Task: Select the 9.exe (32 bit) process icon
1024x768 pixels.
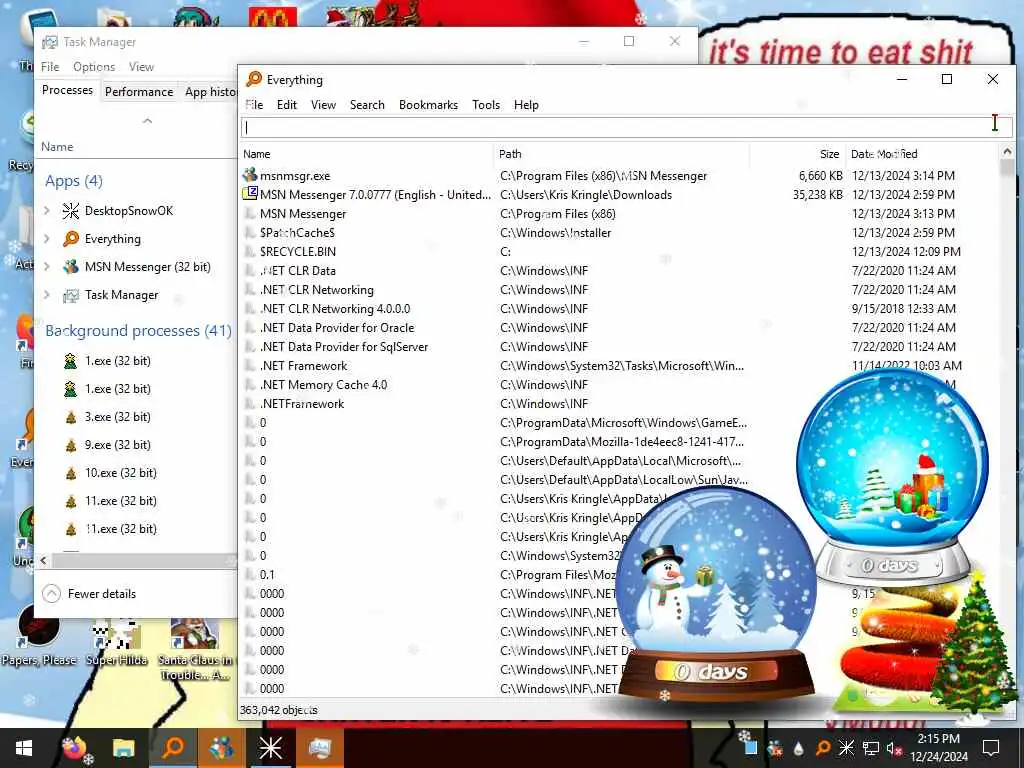Action: [x=71, y=445]
